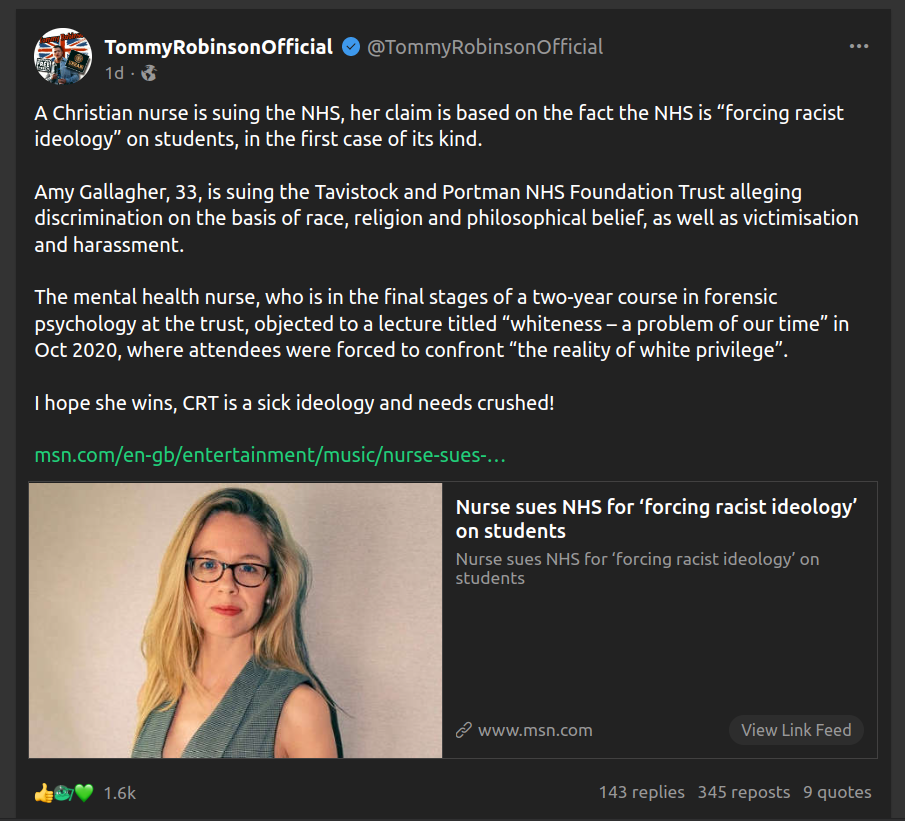
Task: Click the blue verified badge icon
Action: [x=351, y=47]
